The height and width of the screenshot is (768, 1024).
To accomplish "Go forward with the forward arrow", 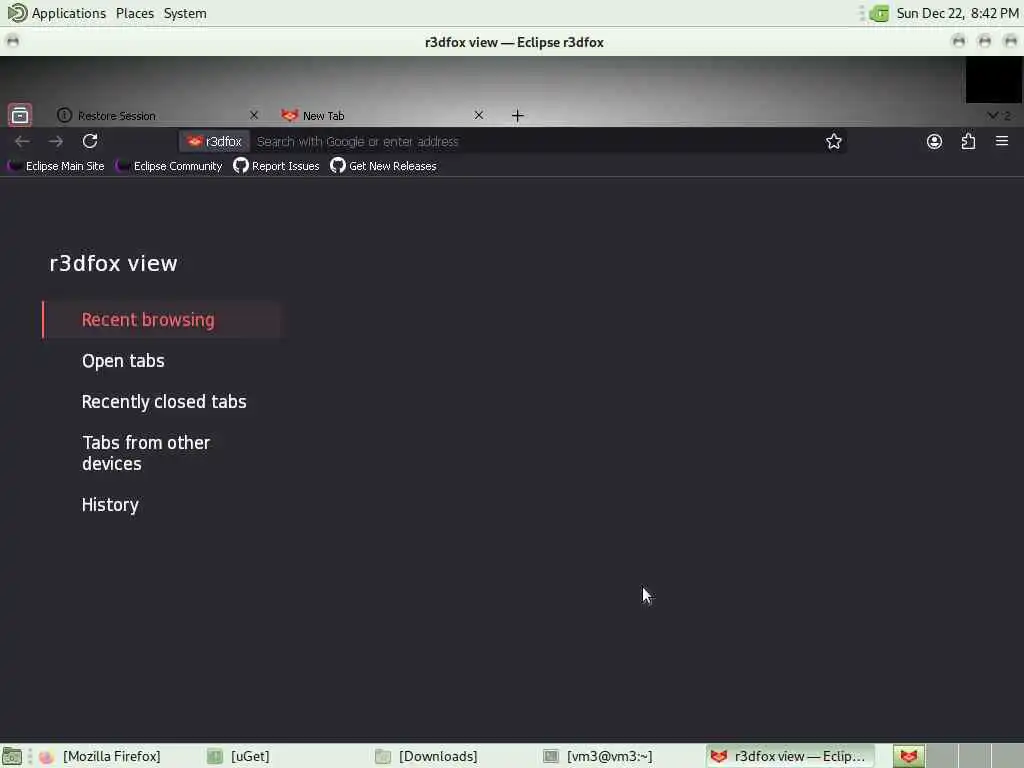I will (56, 141).
